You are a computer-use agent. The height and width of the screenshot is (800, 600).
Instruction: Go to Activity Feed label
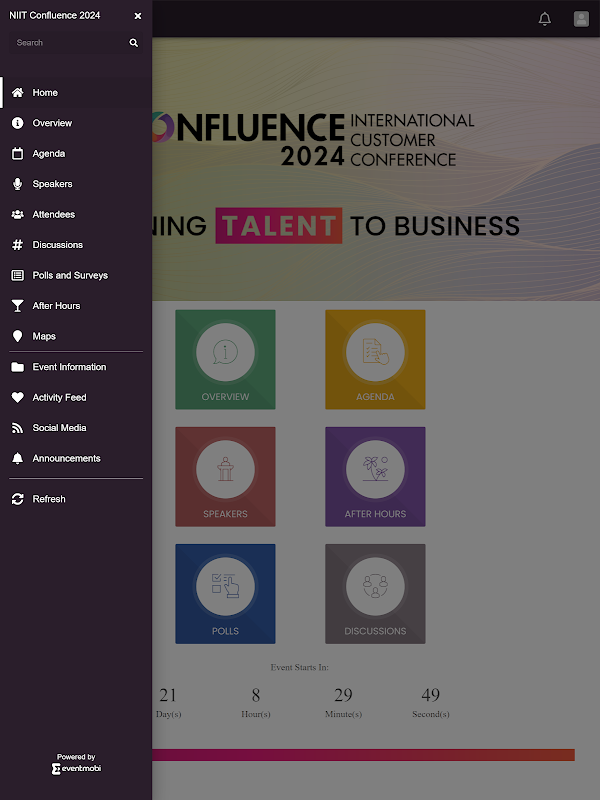(59, 397)
